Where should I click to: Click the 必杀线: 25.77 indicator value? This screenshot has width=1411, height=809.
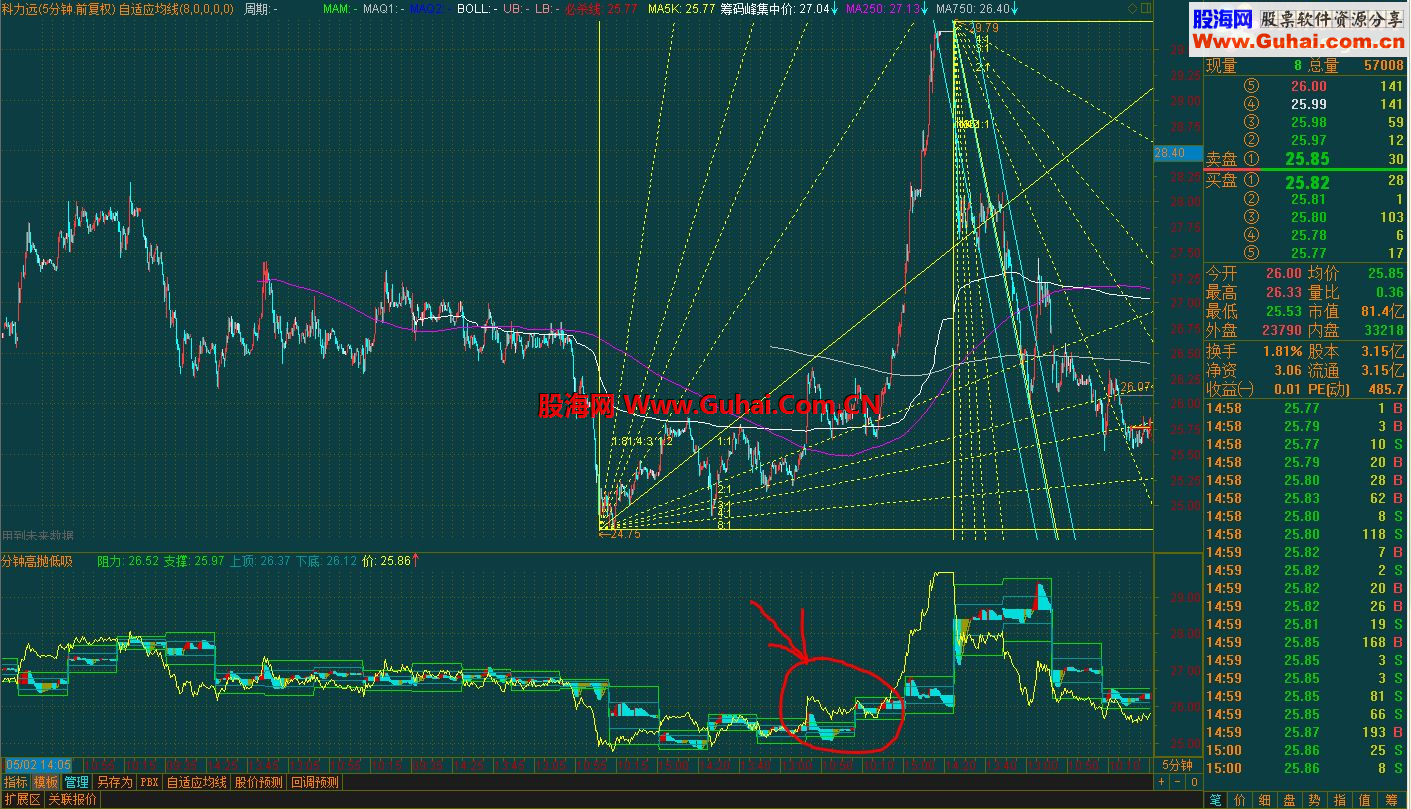(601, 8)
